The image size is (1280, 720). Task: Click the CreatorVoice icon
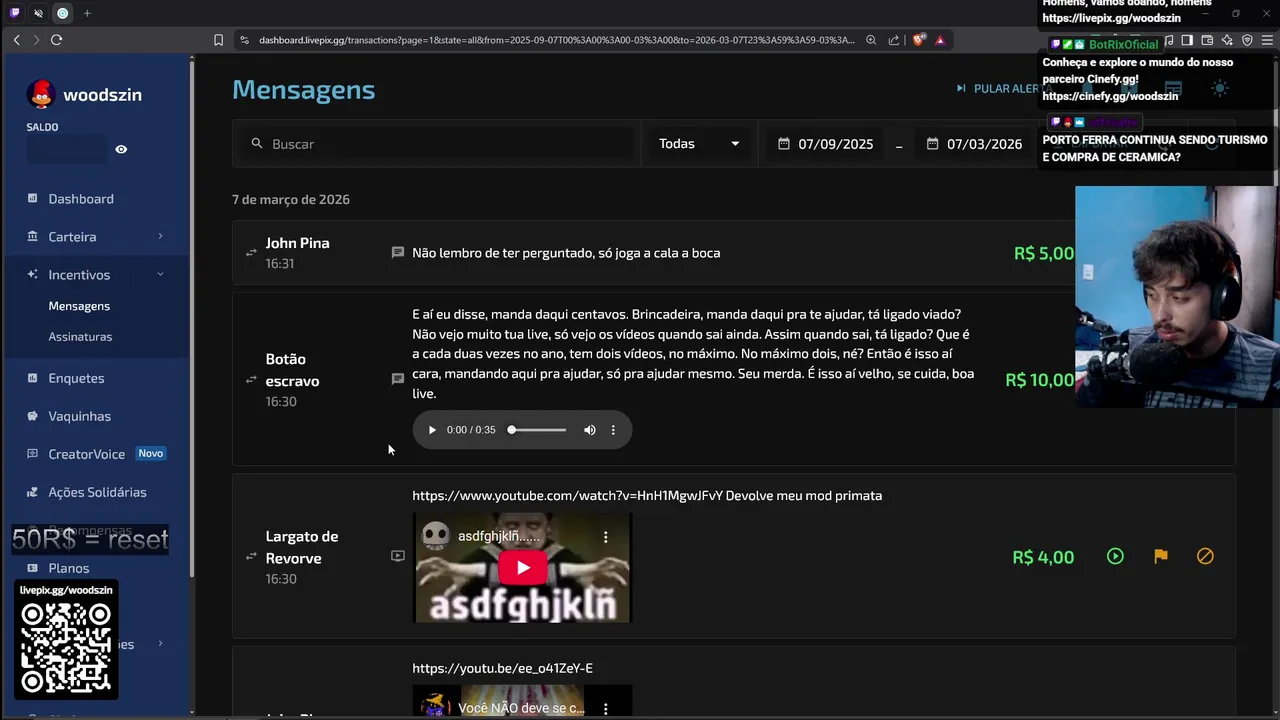[33, 454]
